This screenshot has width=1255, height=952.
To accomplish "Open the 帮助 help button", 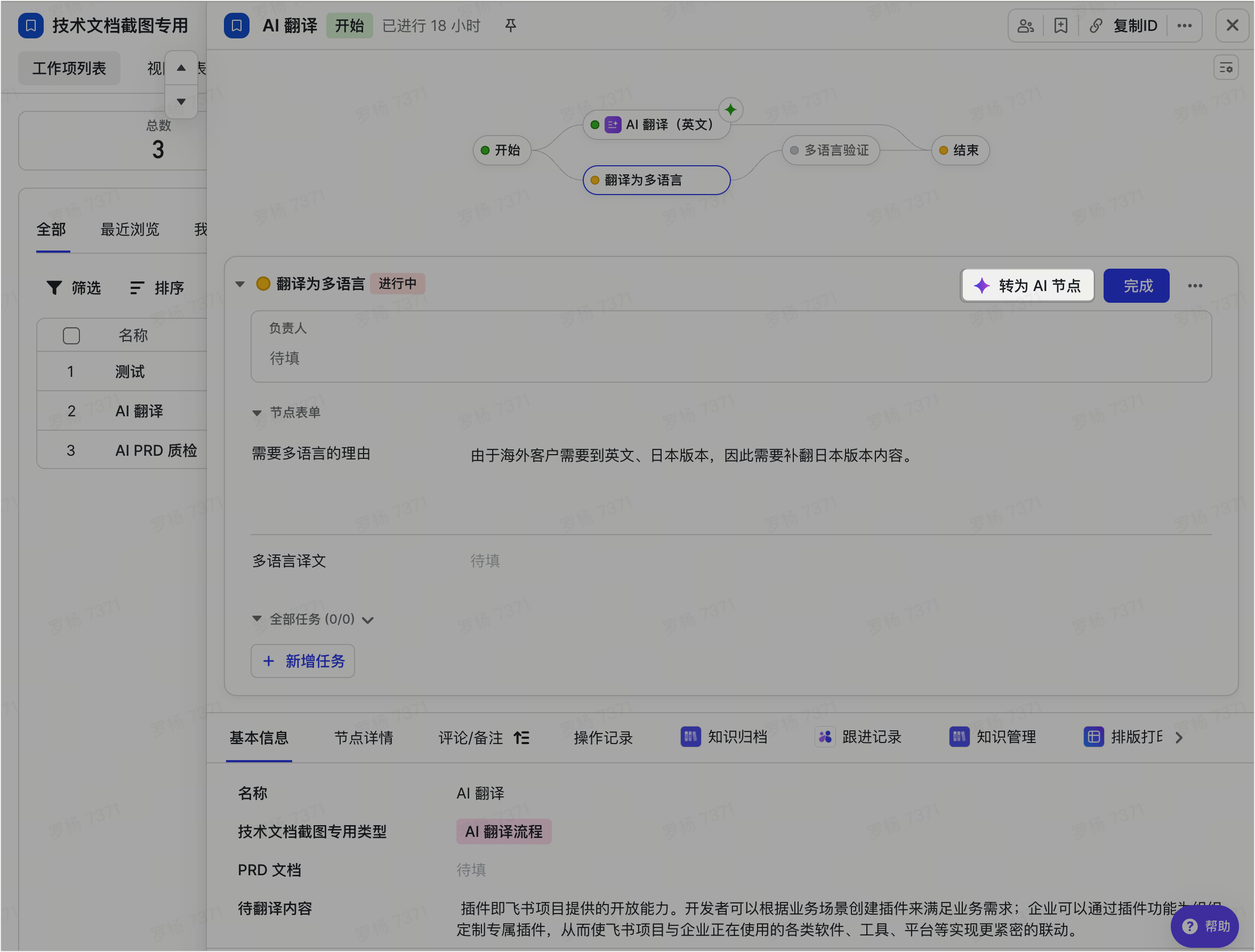I will point(1204,926).
